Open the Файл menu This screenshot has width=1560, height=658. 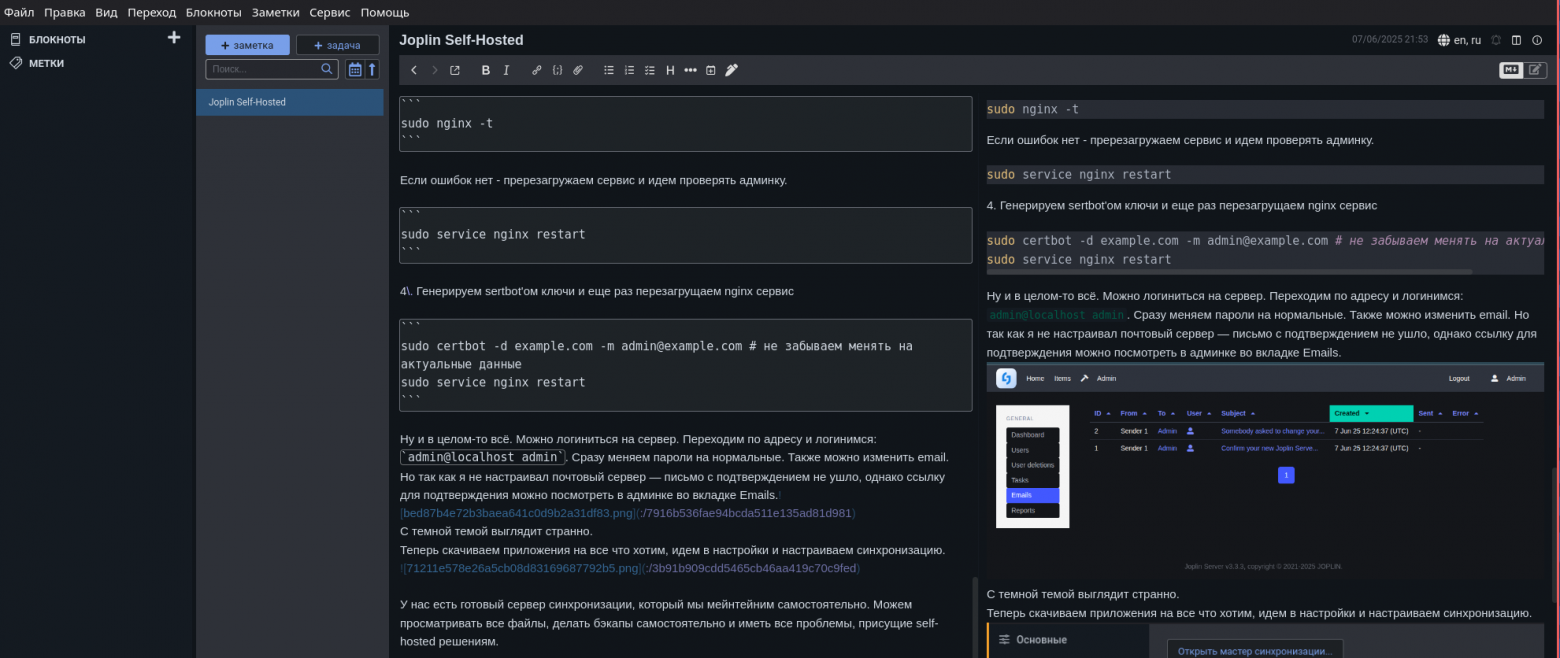19,12
